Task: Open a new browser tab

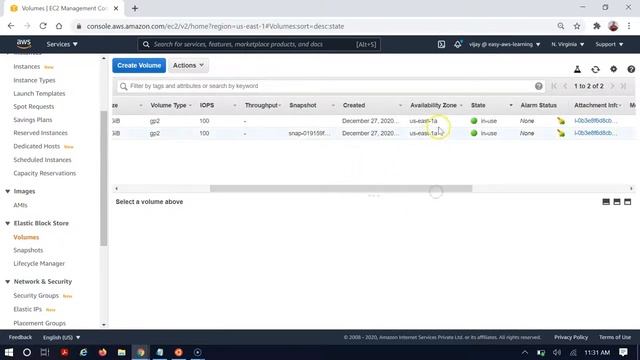Action: tap(135, 8)
